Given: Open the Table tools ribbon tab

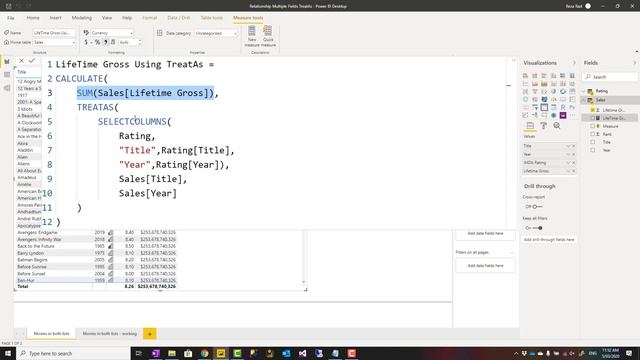Looking at the screenshot, I should coord(211,18).
